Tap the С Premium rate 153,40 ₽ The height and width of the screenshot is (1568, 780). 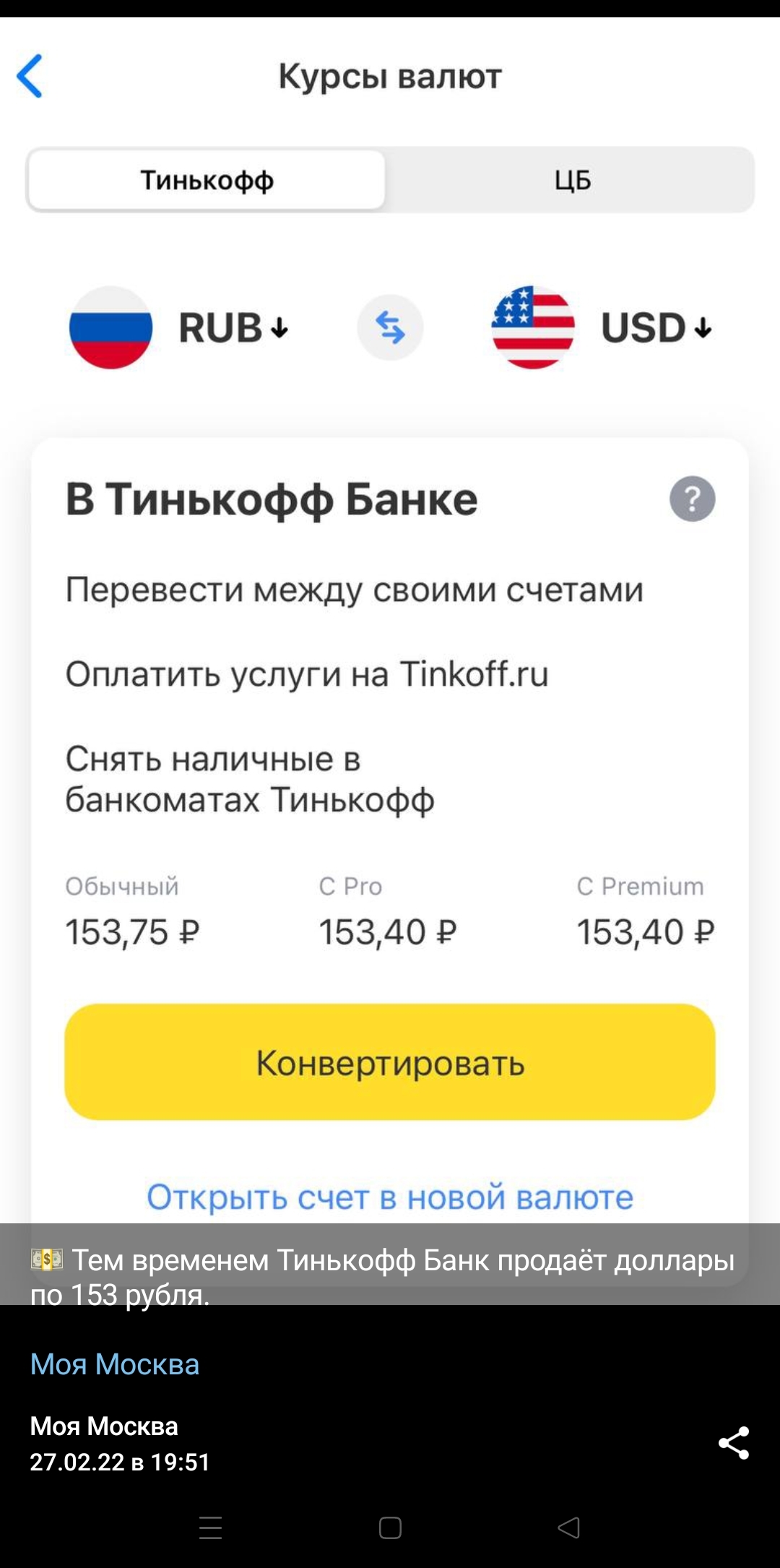[x=645, y=931]
